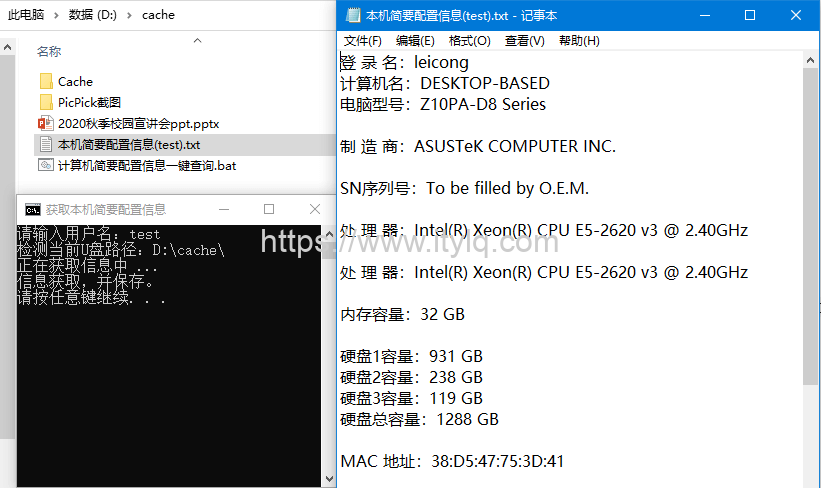
Task: Click the sort arrow above the 名称 column
Action: (197, 40)
